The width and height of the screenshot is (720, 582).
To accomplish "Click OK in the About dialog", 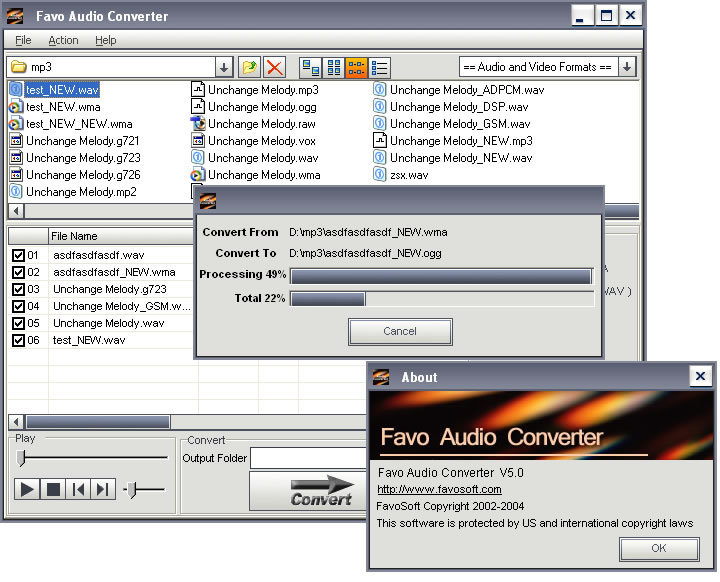I will [x=659, y=548].
